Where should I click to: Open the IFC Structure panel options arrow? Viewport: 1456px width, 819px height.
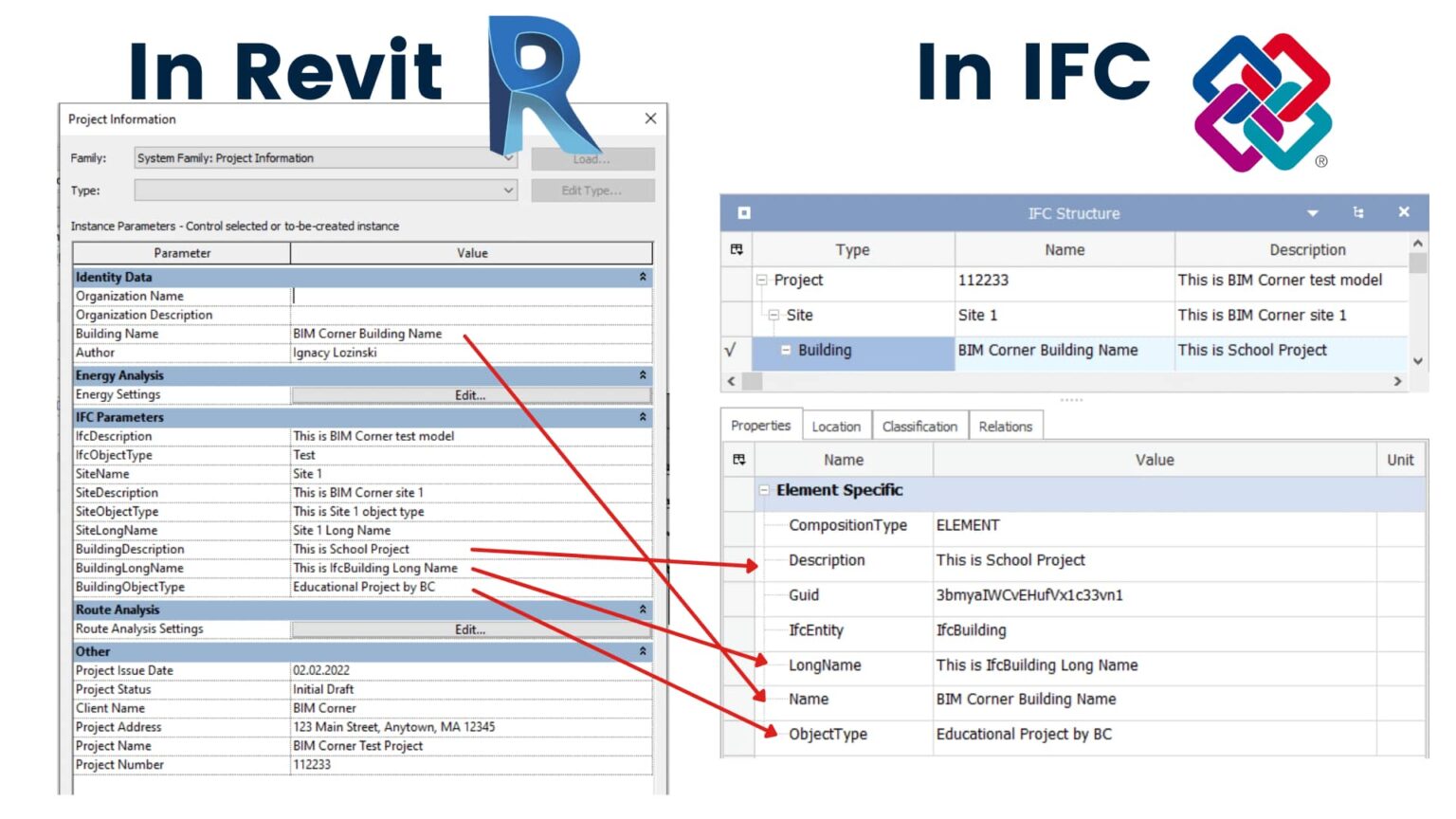[1313, 213]
